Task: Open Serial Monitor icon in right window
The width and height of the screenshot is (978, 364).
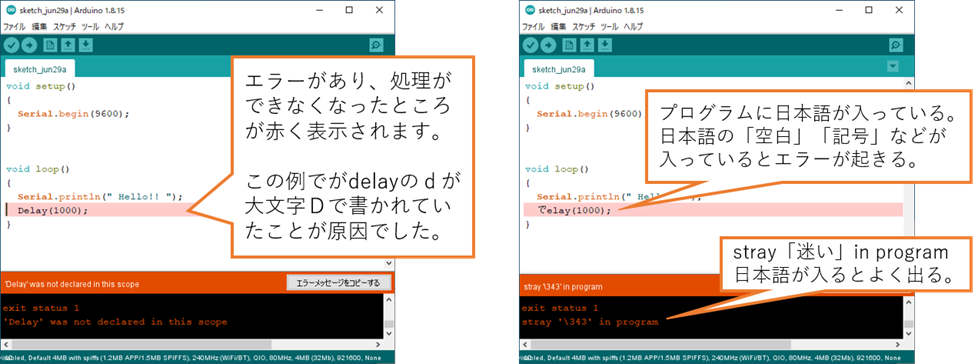Action: point(896,45)
